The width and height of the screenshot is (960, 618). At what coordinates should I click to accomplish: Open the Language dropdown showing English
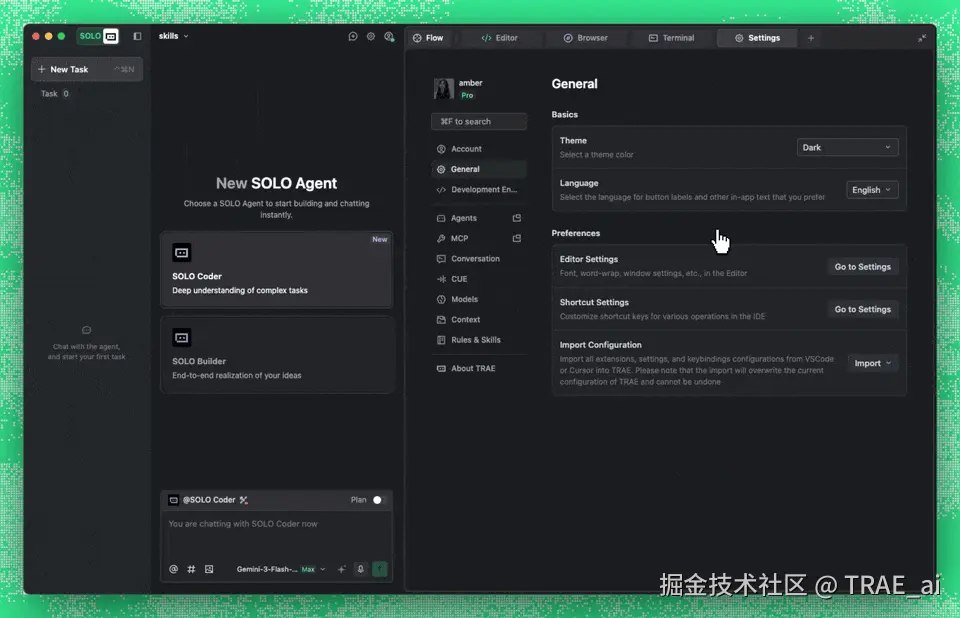872,190
